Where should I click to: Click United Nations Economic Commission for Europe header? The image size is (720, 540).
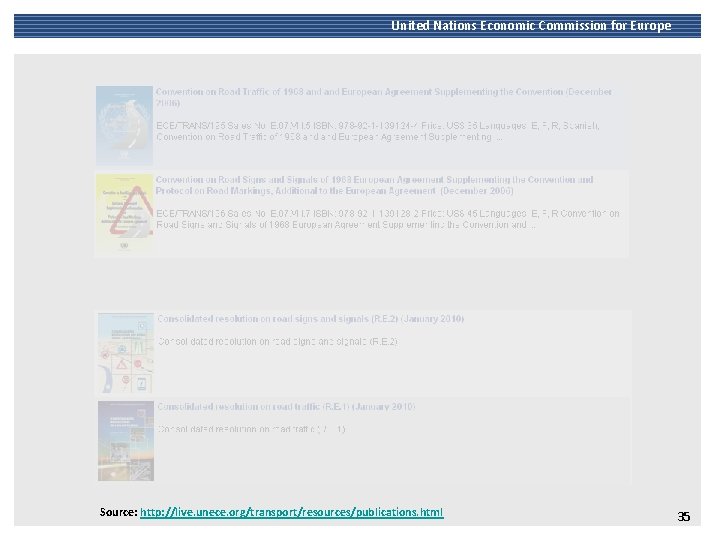click(x=531, y=26)
